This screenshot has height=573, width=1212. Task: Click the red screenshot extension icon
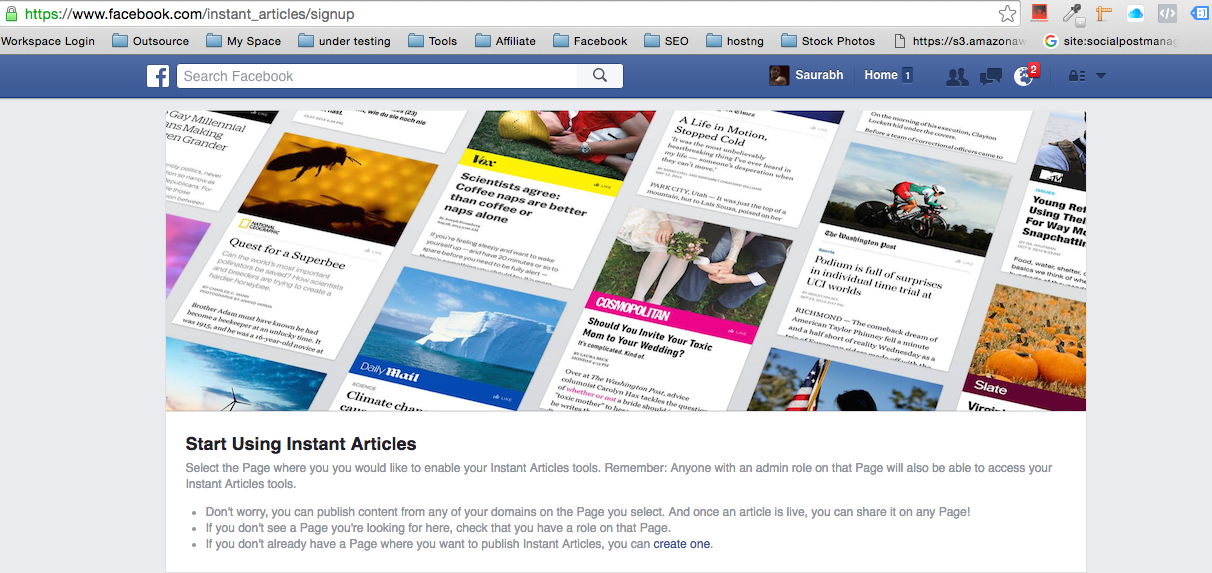(x=1040, y=13)
